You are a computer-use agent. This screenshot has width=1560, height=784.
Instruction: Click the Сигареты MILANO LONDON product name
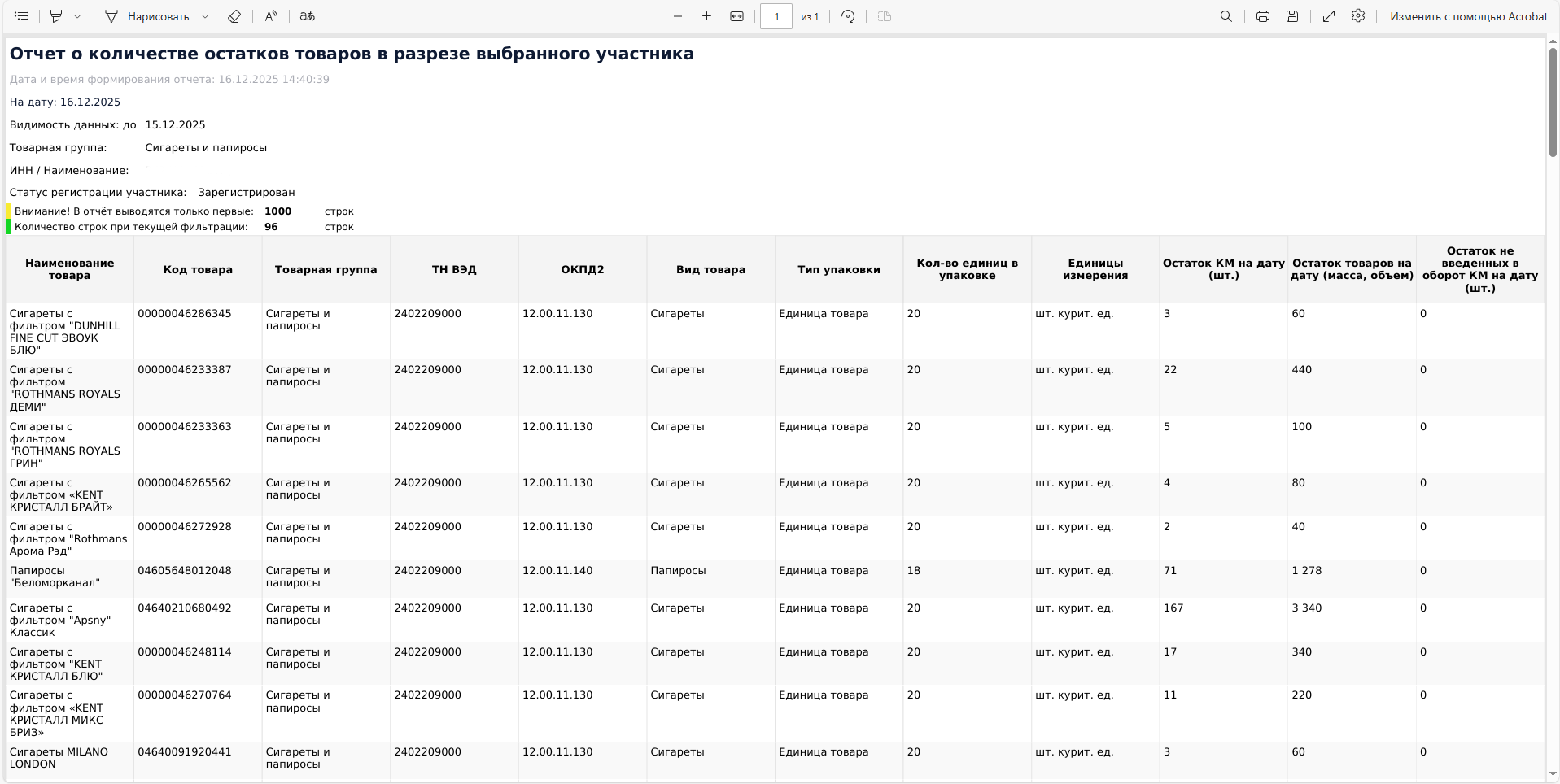click(59, 758)
